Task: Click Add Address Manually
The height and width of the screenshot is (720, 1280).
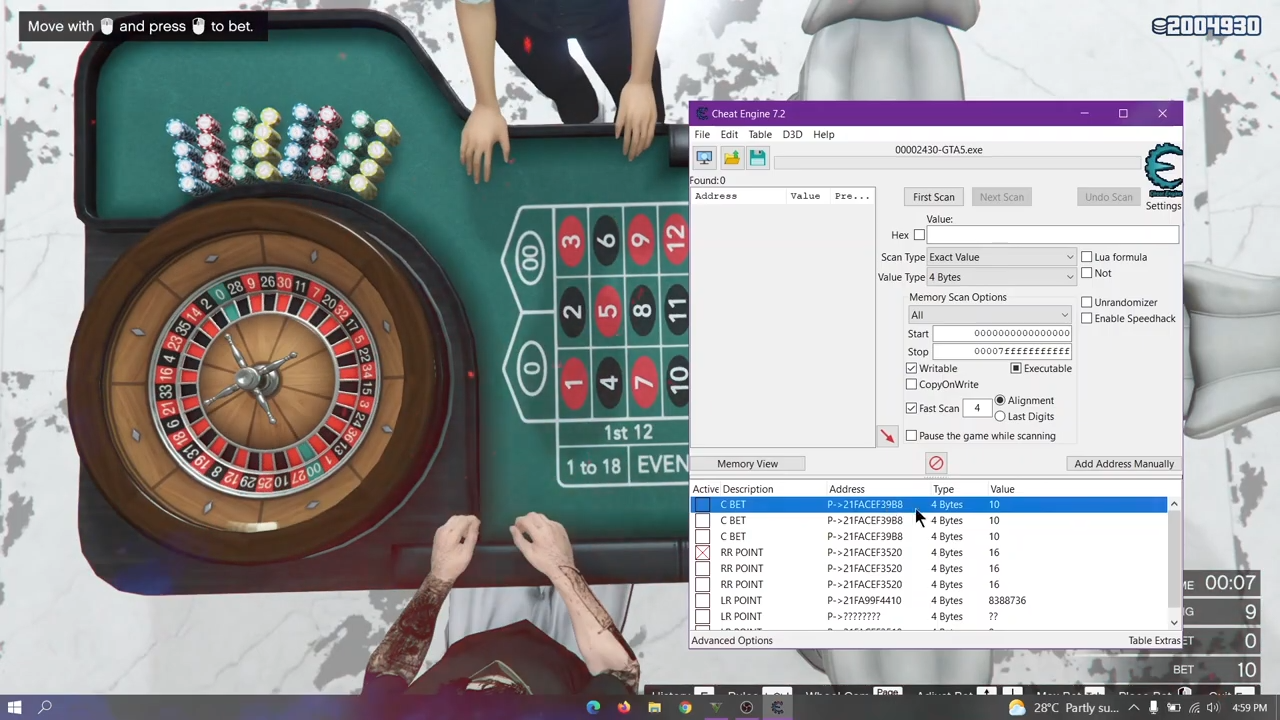Action: coord(1124,463)
